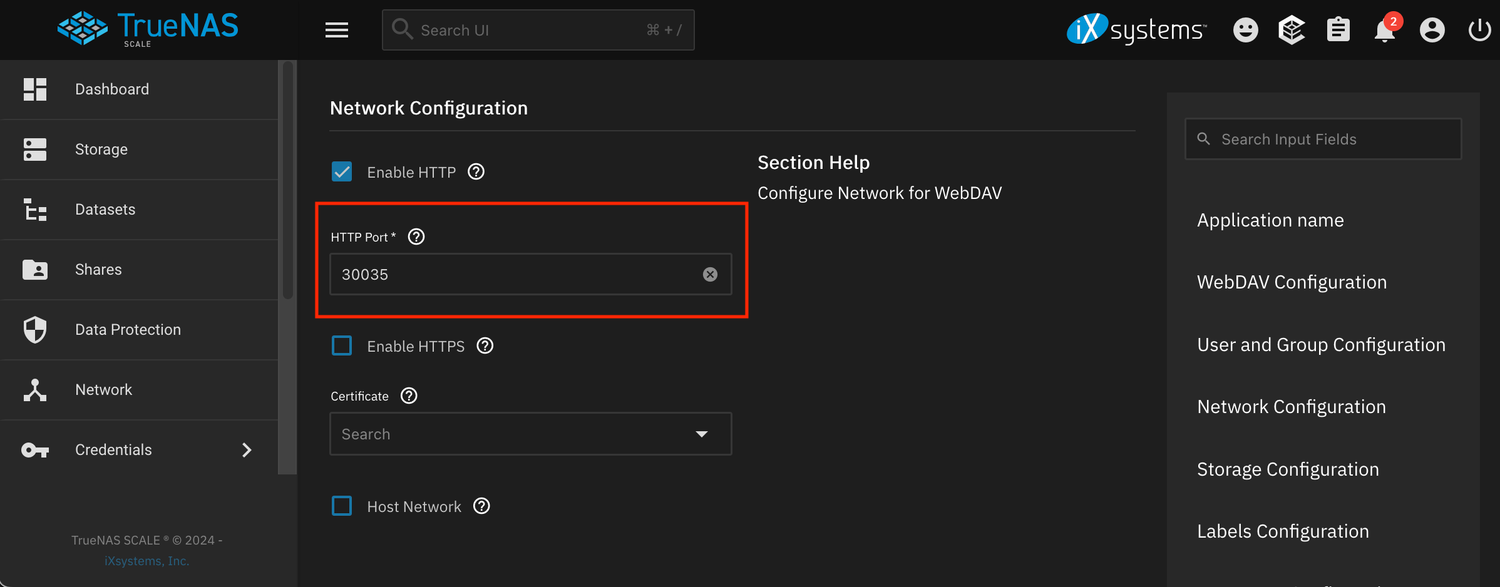Show help tooltip for Enable HTTPS

[485, 346]
